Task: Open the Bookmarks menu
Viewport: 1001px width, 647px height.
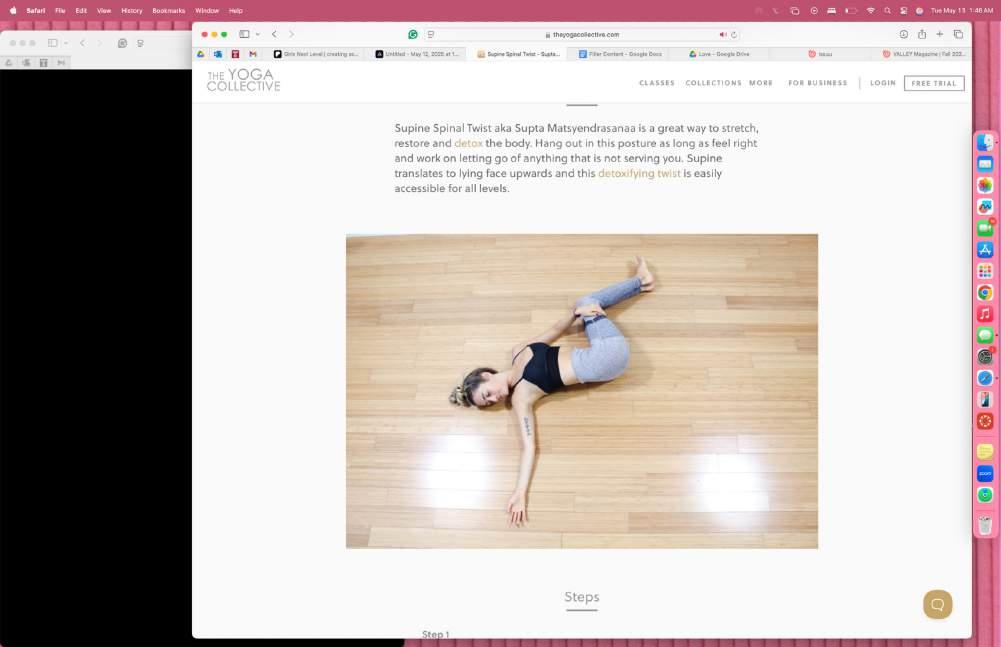Action: (169, 10)
